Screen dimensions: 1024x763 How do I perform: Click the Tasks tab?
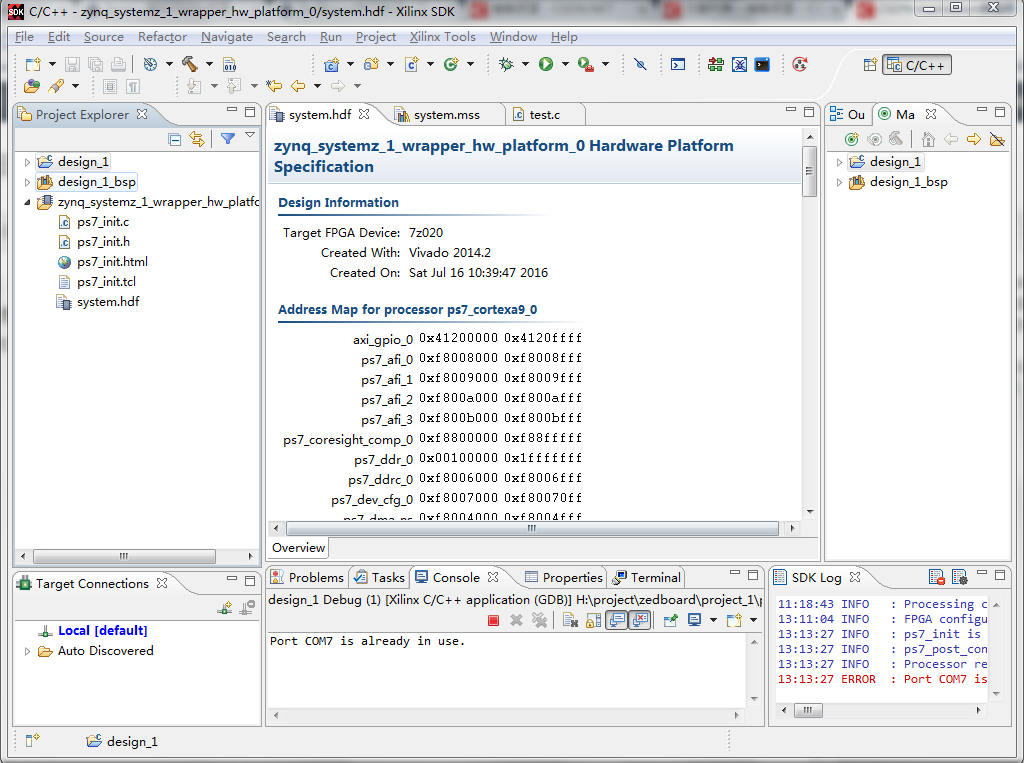[x=380, y=577]
